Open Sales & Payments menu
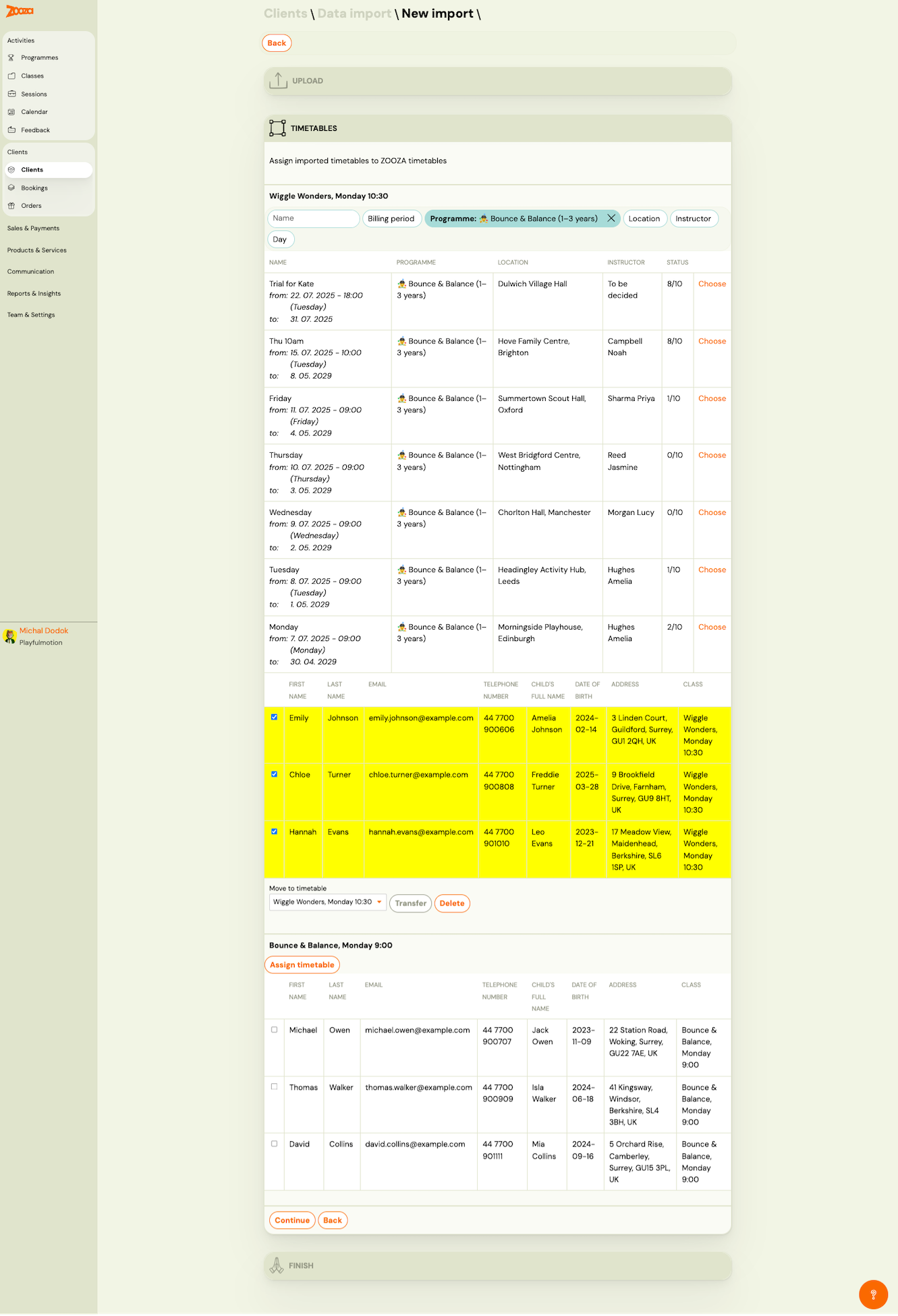 [x=33, y=229]
